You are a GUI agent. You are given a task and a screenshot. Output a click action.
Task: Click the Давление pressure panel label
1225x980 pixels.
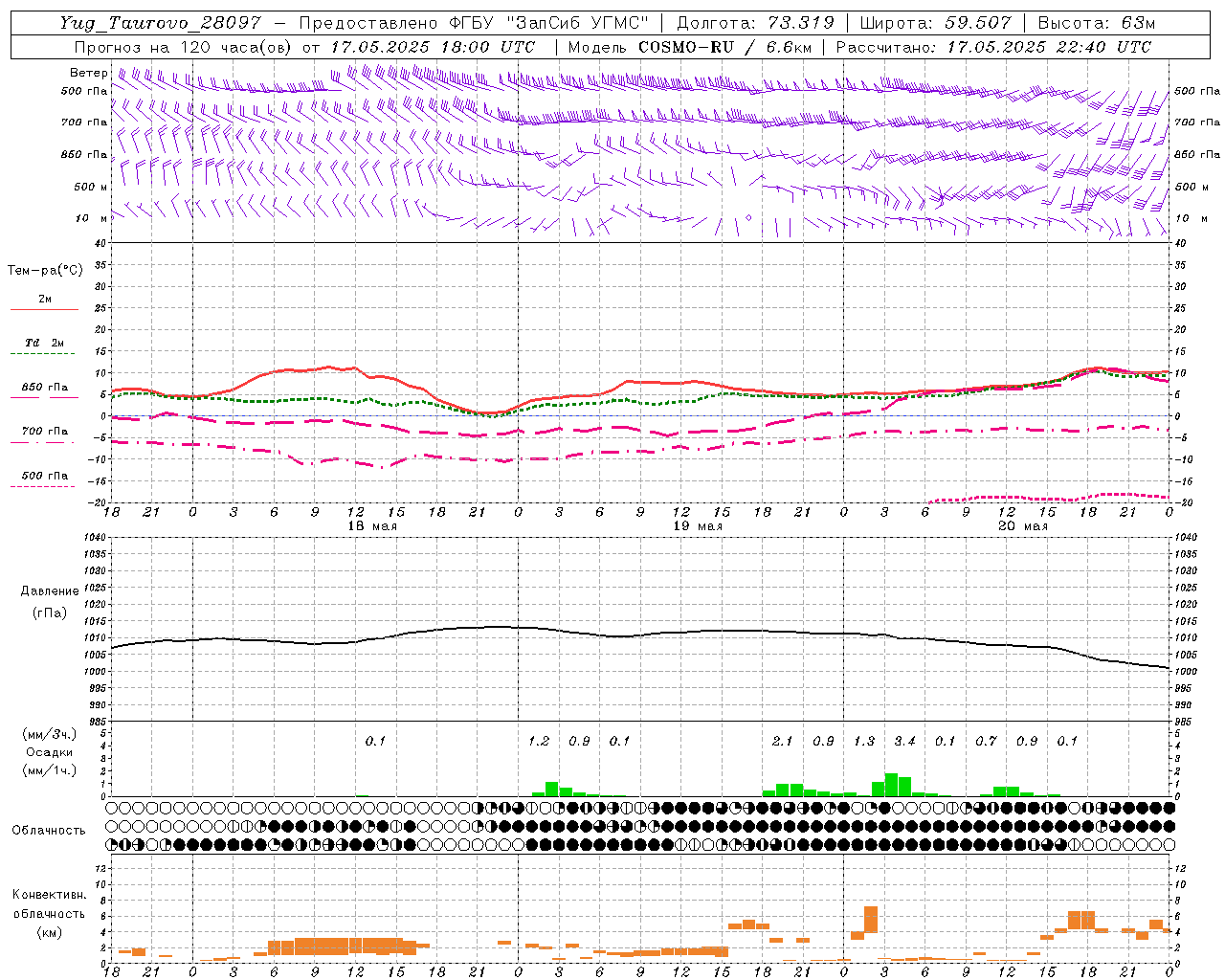coord(49,591)
